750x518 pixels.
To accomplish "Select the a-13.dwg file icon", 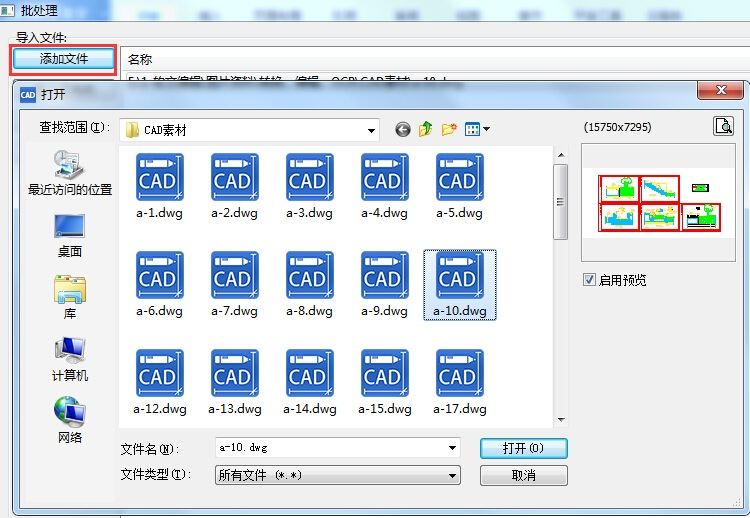I will (235, 373).
